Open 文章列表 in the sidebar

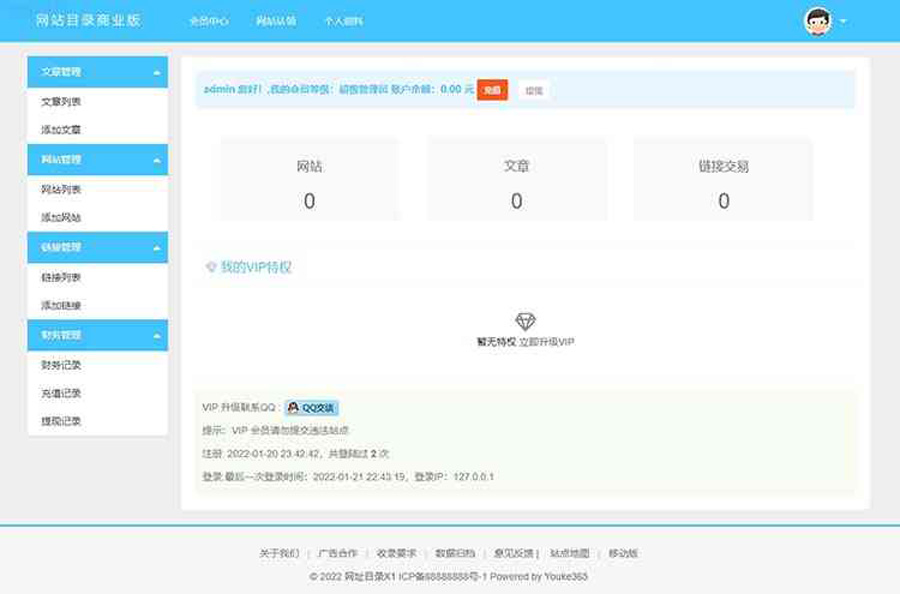pos(61,102)
